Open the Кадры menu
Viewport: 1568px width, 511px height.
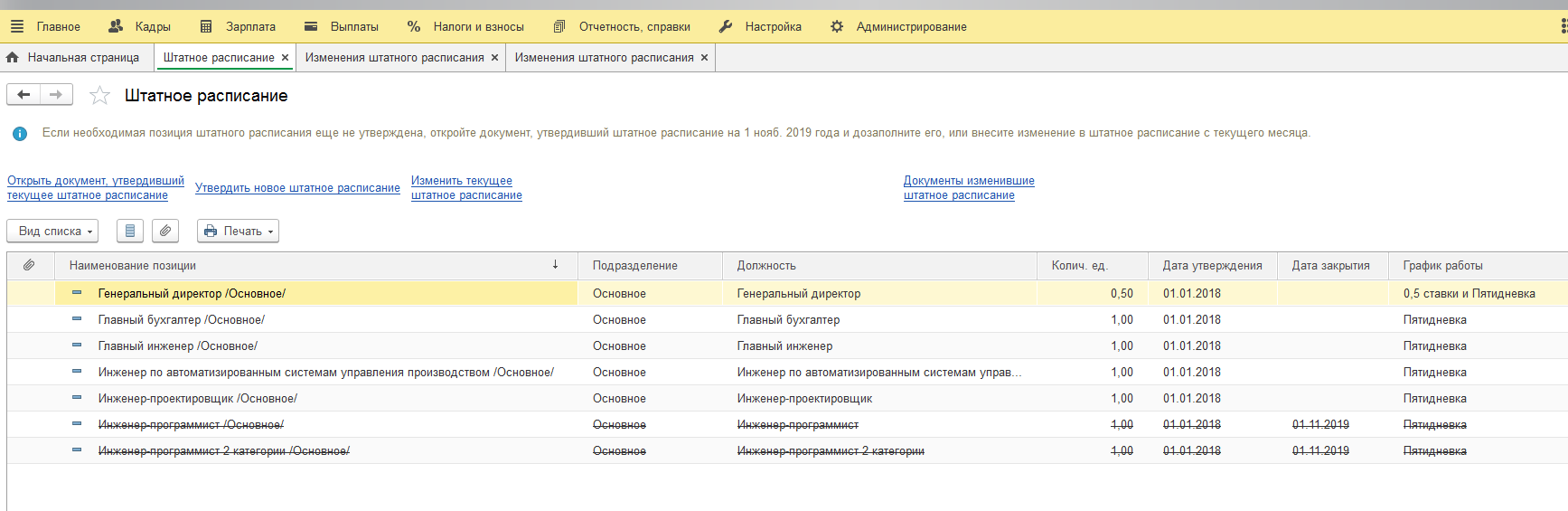click(140, 27)
